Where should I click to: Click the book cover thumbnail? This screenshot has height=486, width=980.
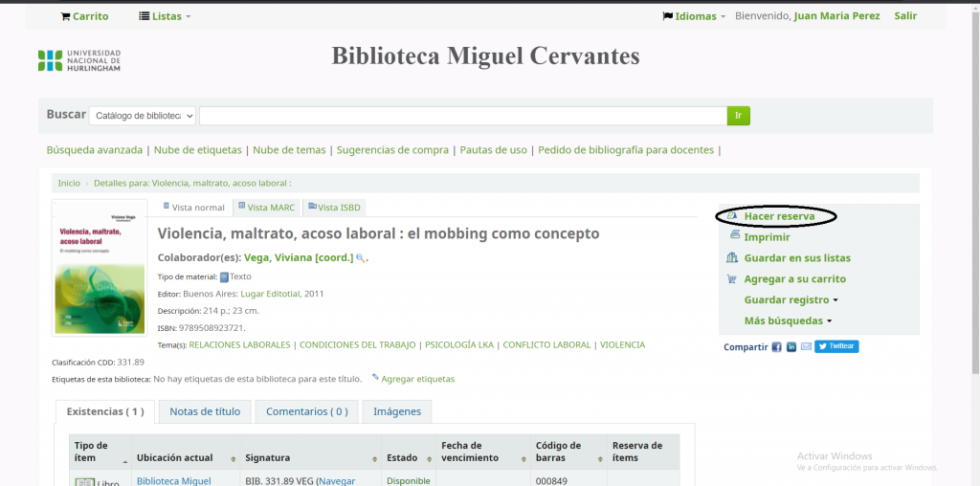click(99, 268)
